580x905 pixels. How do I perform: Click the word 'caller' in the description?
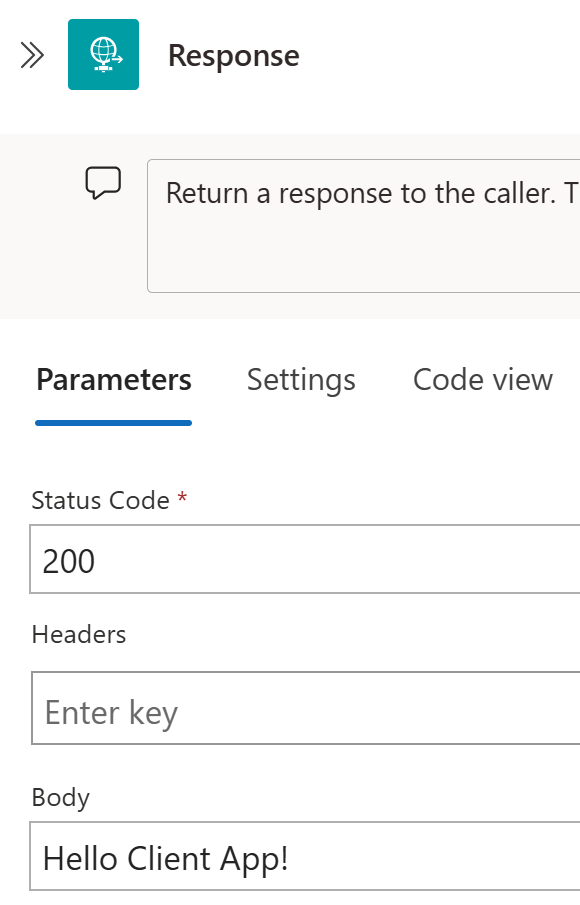(519, 193)
